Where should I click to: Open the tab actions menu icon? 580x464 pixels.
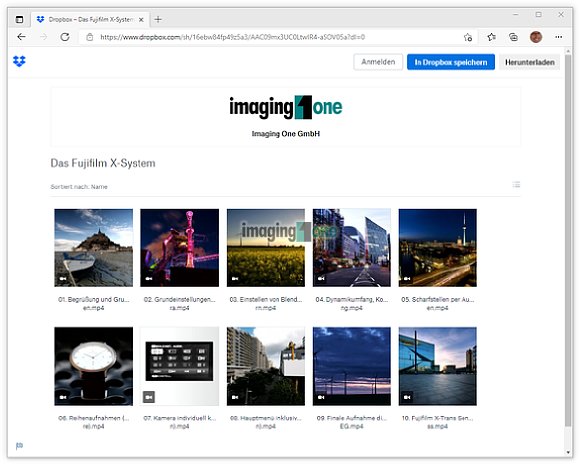click(x=19, y=20)
